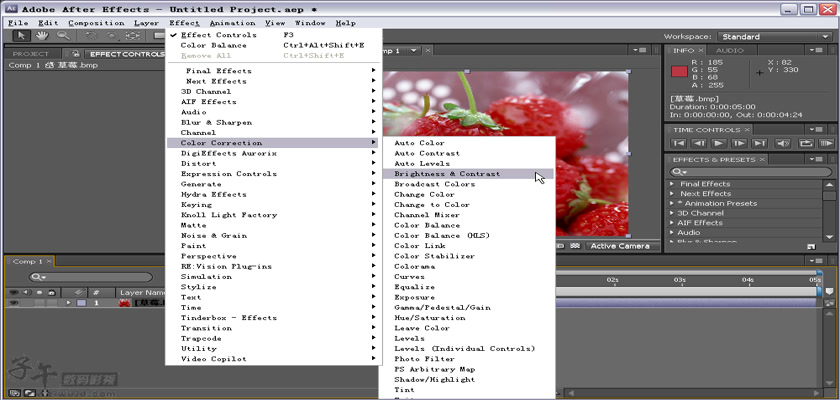Click the RAM Preview button
Screen dimensions: 840x400
pyautogui.click(x=827, y=144)
